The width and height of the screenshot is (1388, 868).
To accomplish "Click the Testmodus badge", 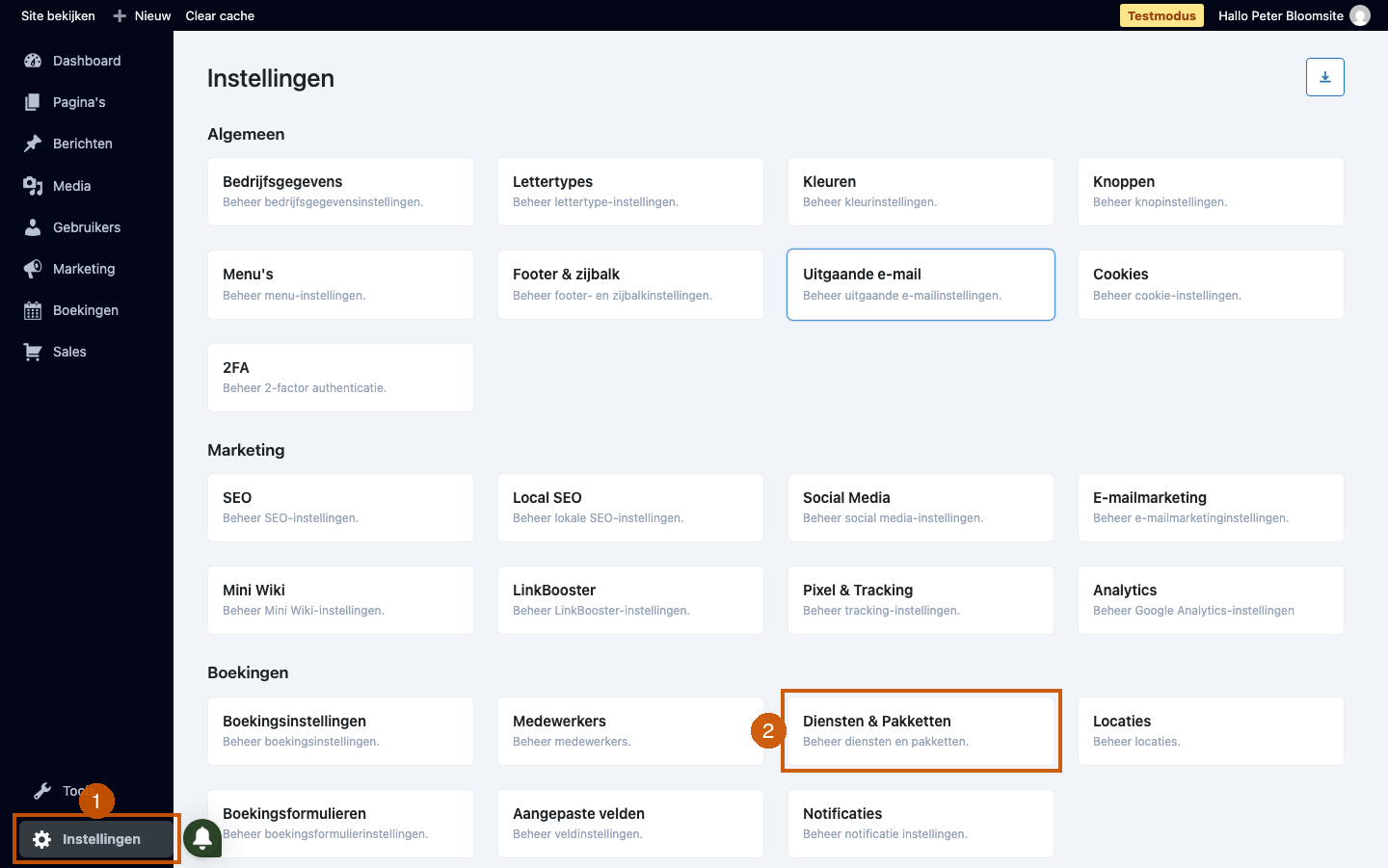I will pyautogui.click(x=1161, y=15).
